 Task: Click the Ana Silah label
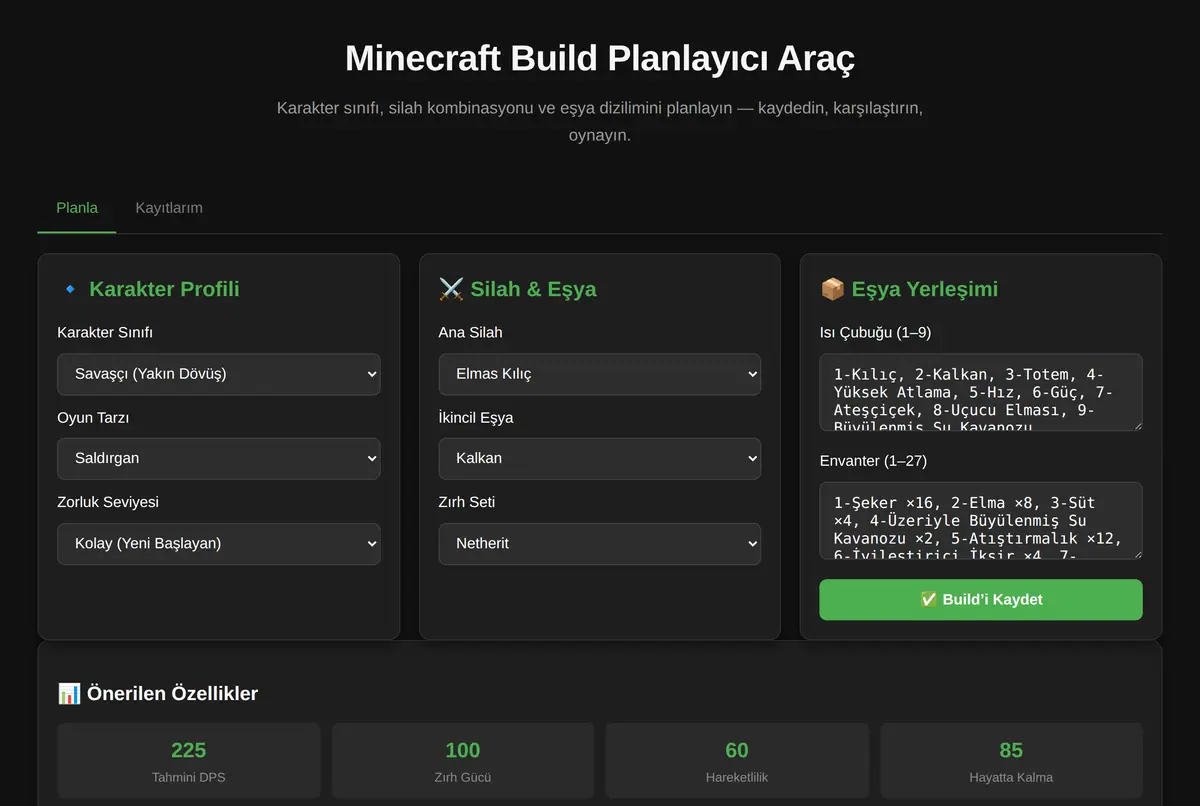pyautogui.click(x=470, y=332)
